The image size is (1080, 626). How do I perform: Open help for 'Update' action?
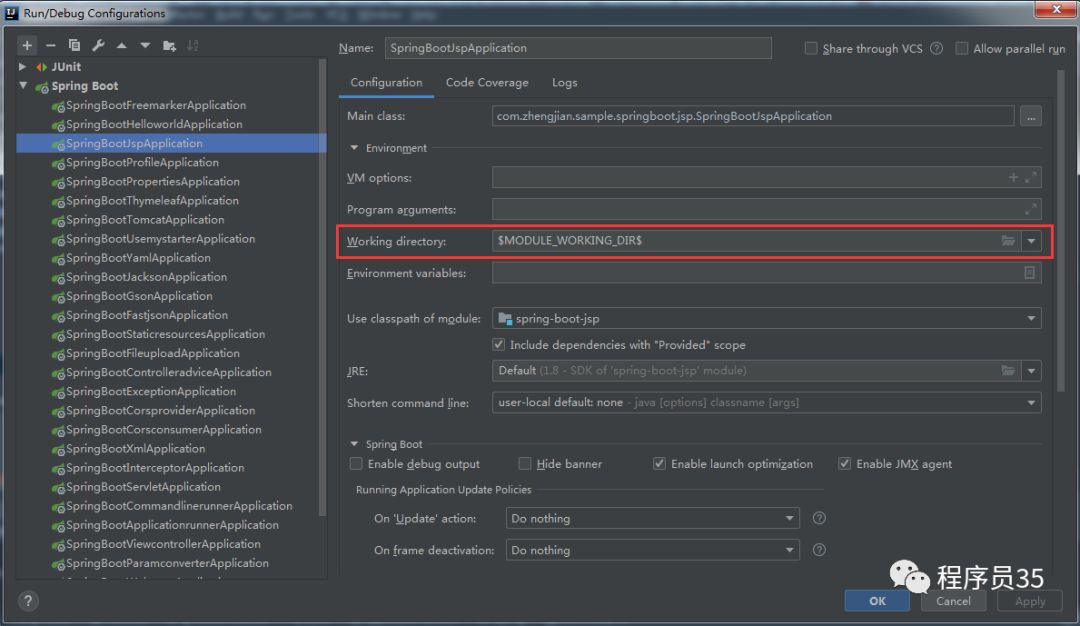coord(819,518)
